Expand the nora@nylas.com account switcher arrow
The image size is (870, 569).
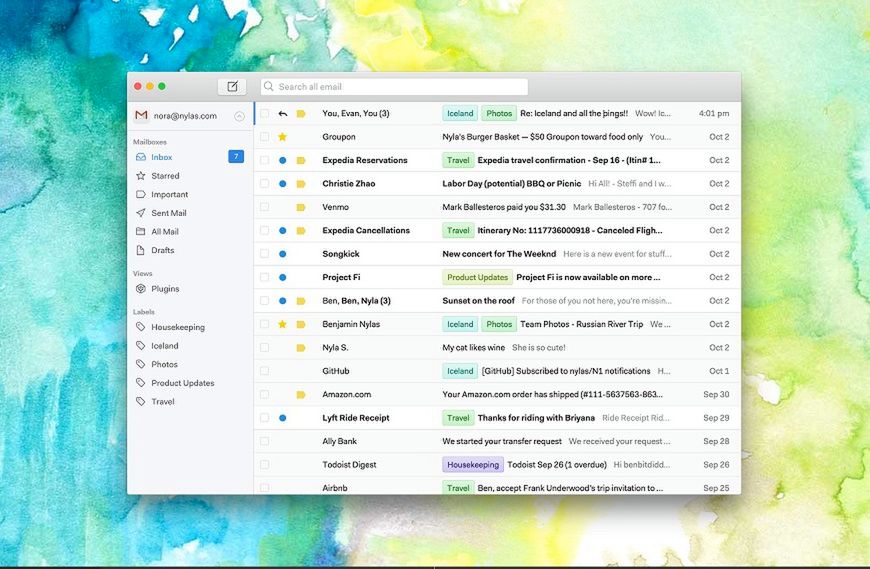click(x=239, y=116)
